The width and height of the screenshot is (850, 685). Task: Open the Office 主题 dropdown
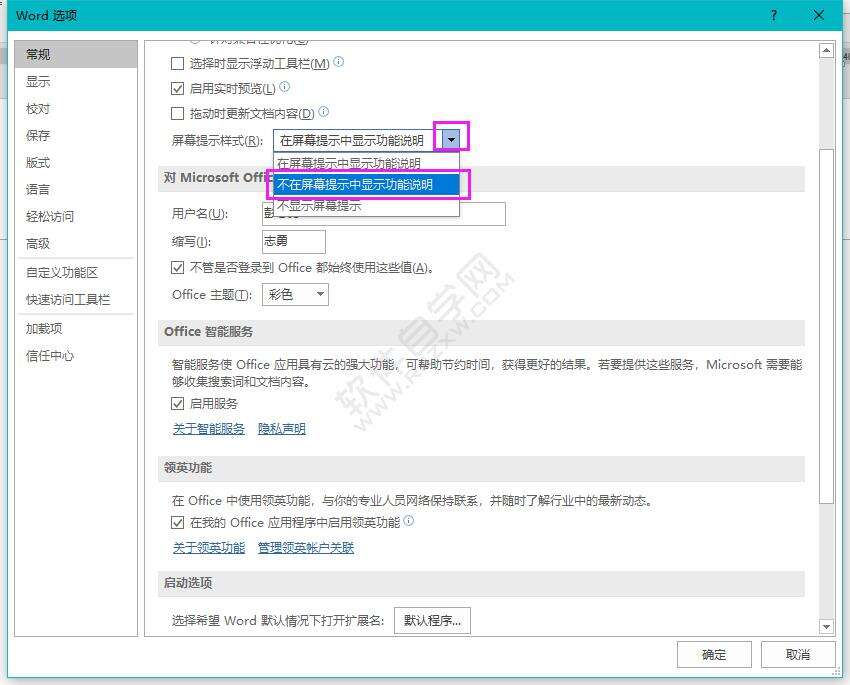click(x=295, y=295)
